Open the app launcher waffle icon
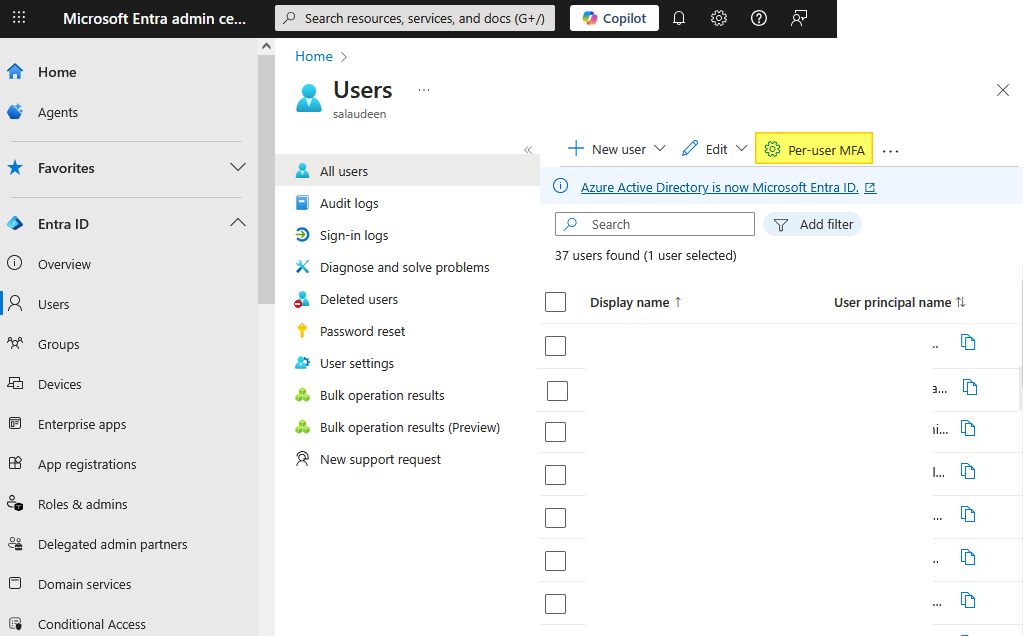 [x=19, y=18]
